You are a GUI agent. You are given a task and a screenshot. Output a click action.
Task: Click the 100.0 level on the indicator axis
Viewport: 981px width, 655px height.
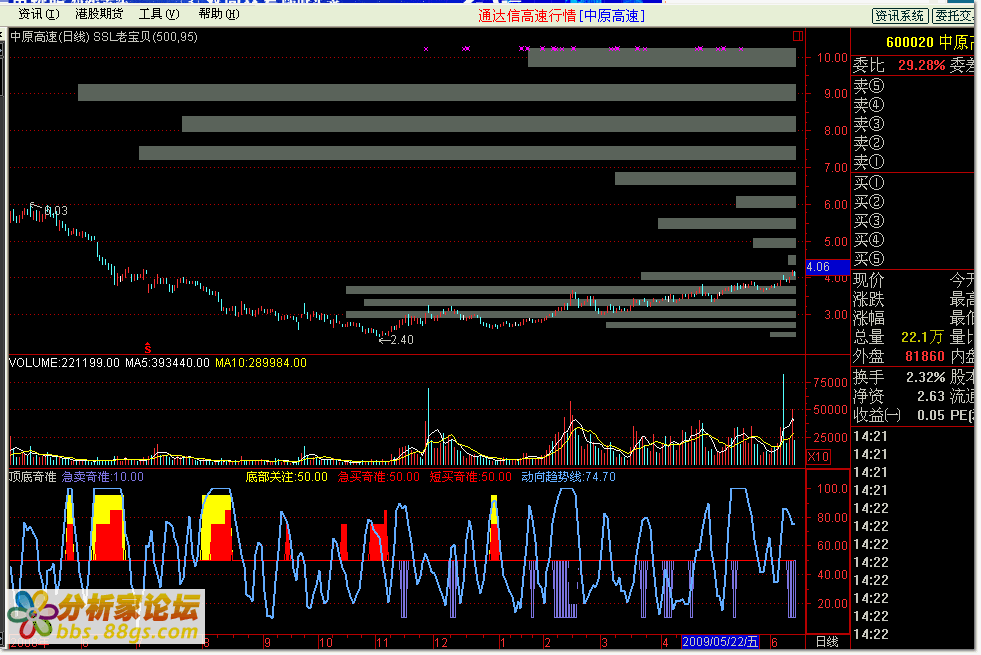click(833, 489)
